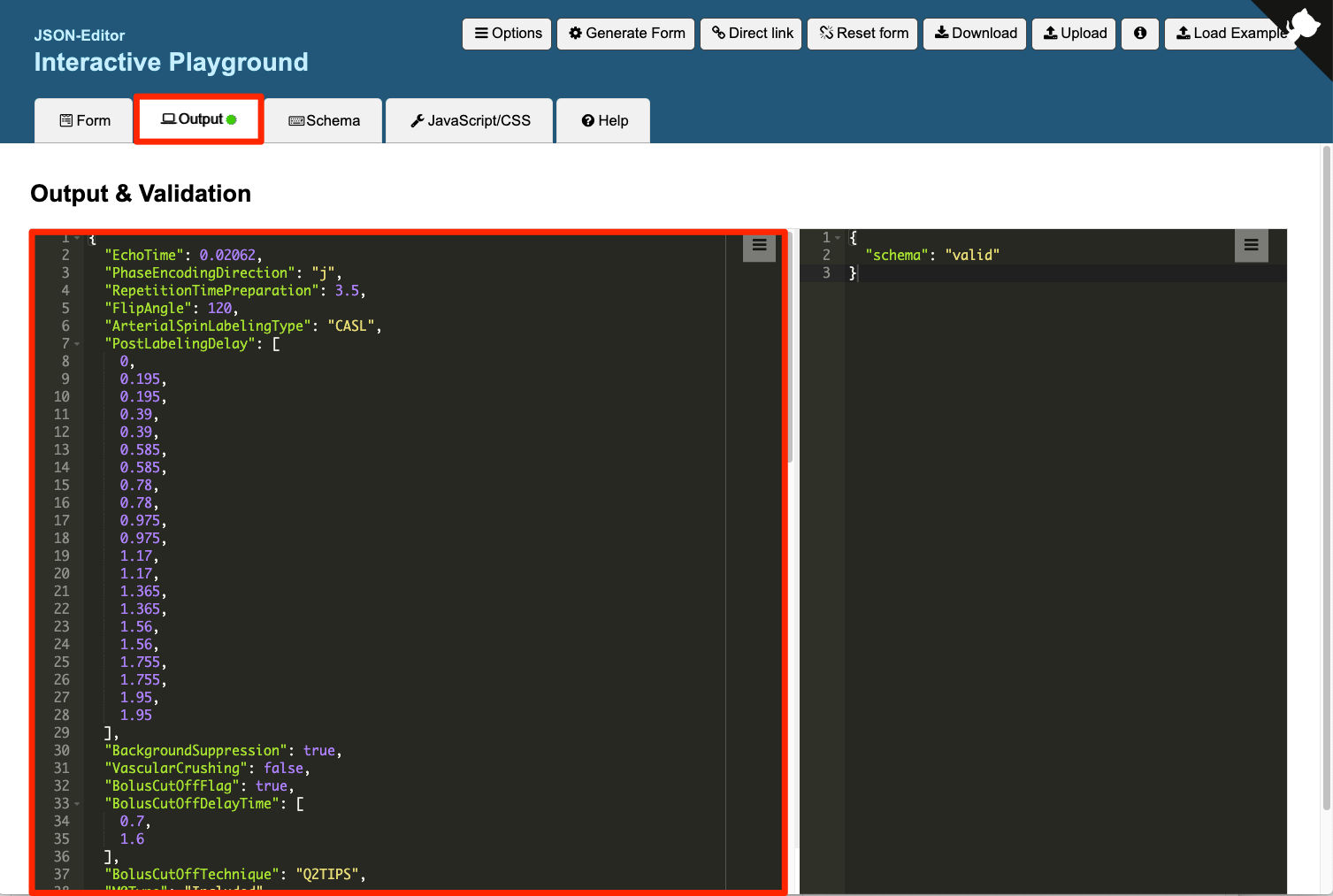Open the Options menu
Image resolution: width=1333 pixels, height=896 pixels.
pos(507,34)
